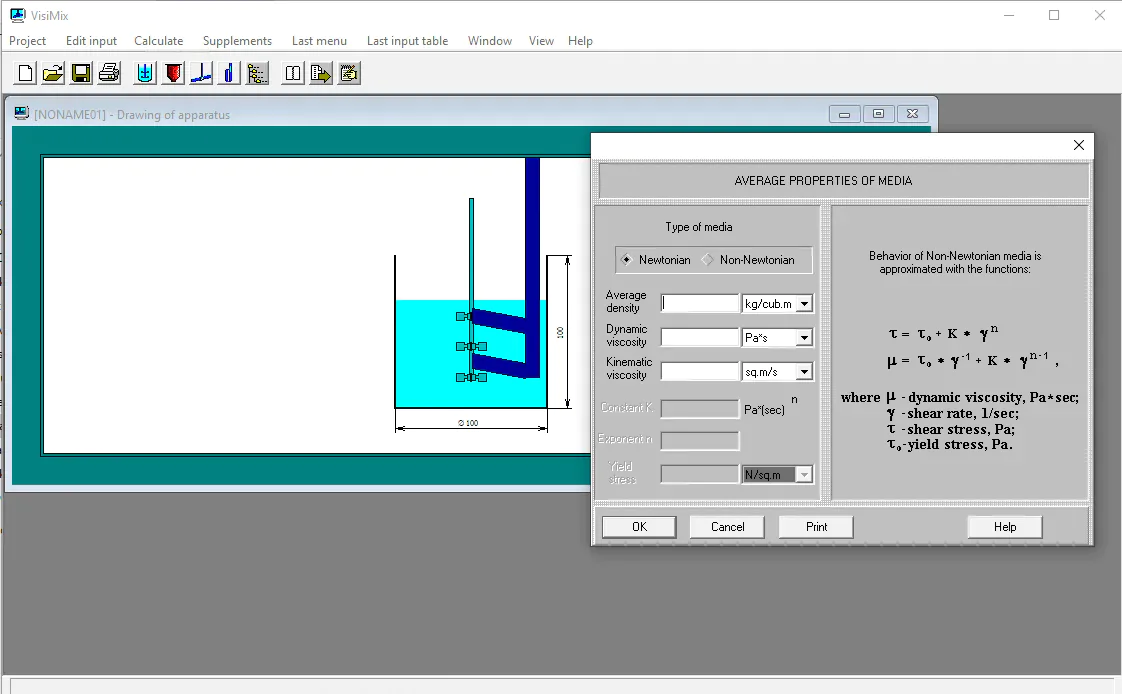Viewport: 1122px width, 694px height.
Task: Save project with the floppy disk icon
Action: point(81,73)
